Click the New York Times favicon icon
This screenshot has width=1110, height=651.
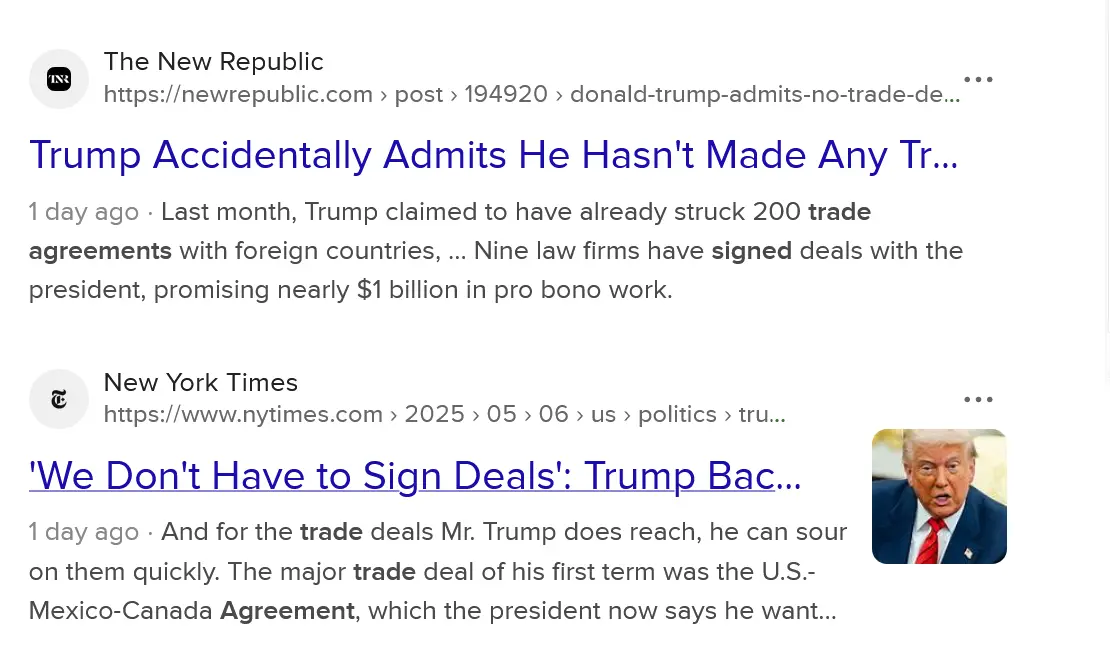(x=59, y=399)
